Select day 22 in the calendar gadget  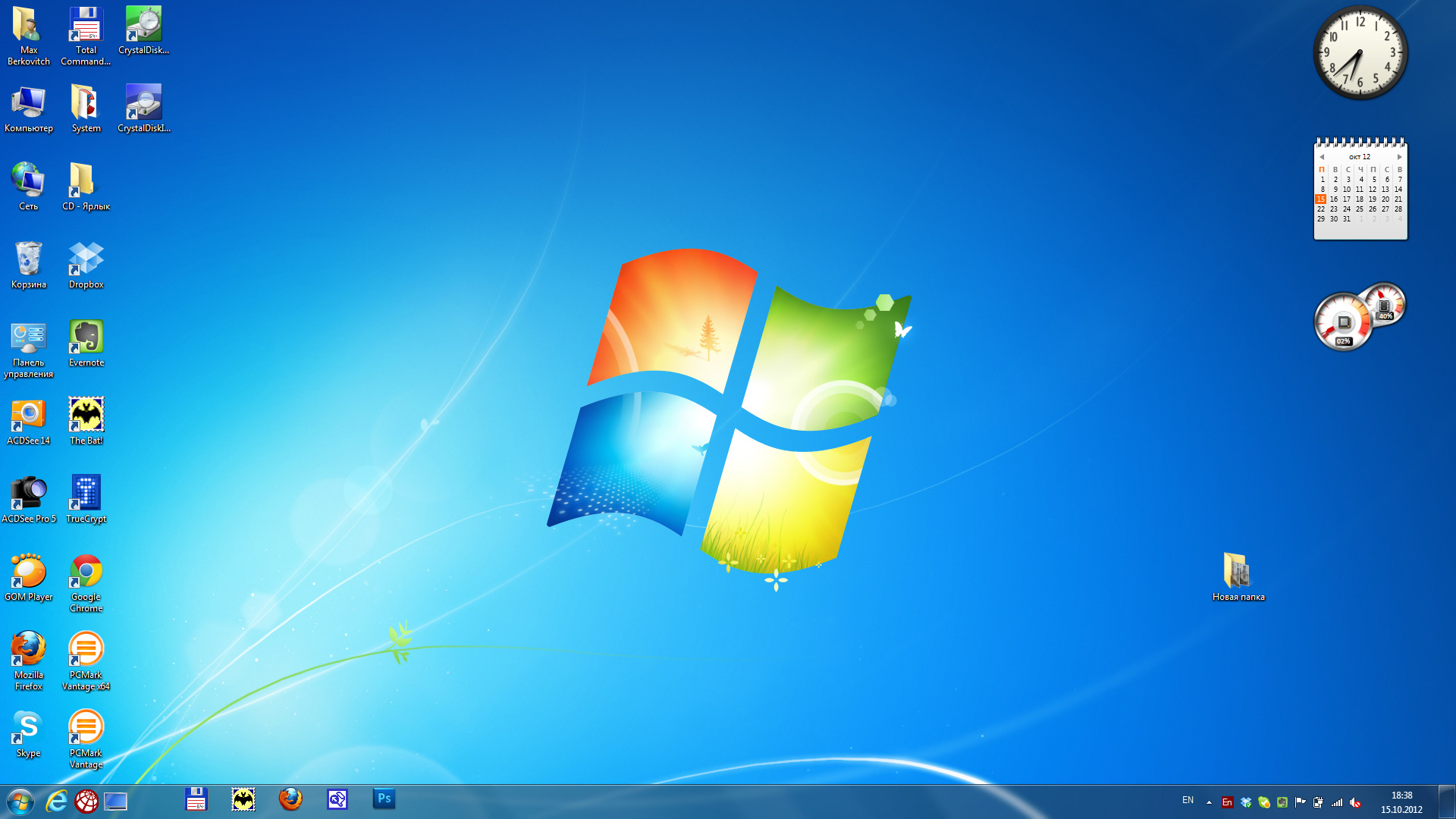pos(1321,209)
